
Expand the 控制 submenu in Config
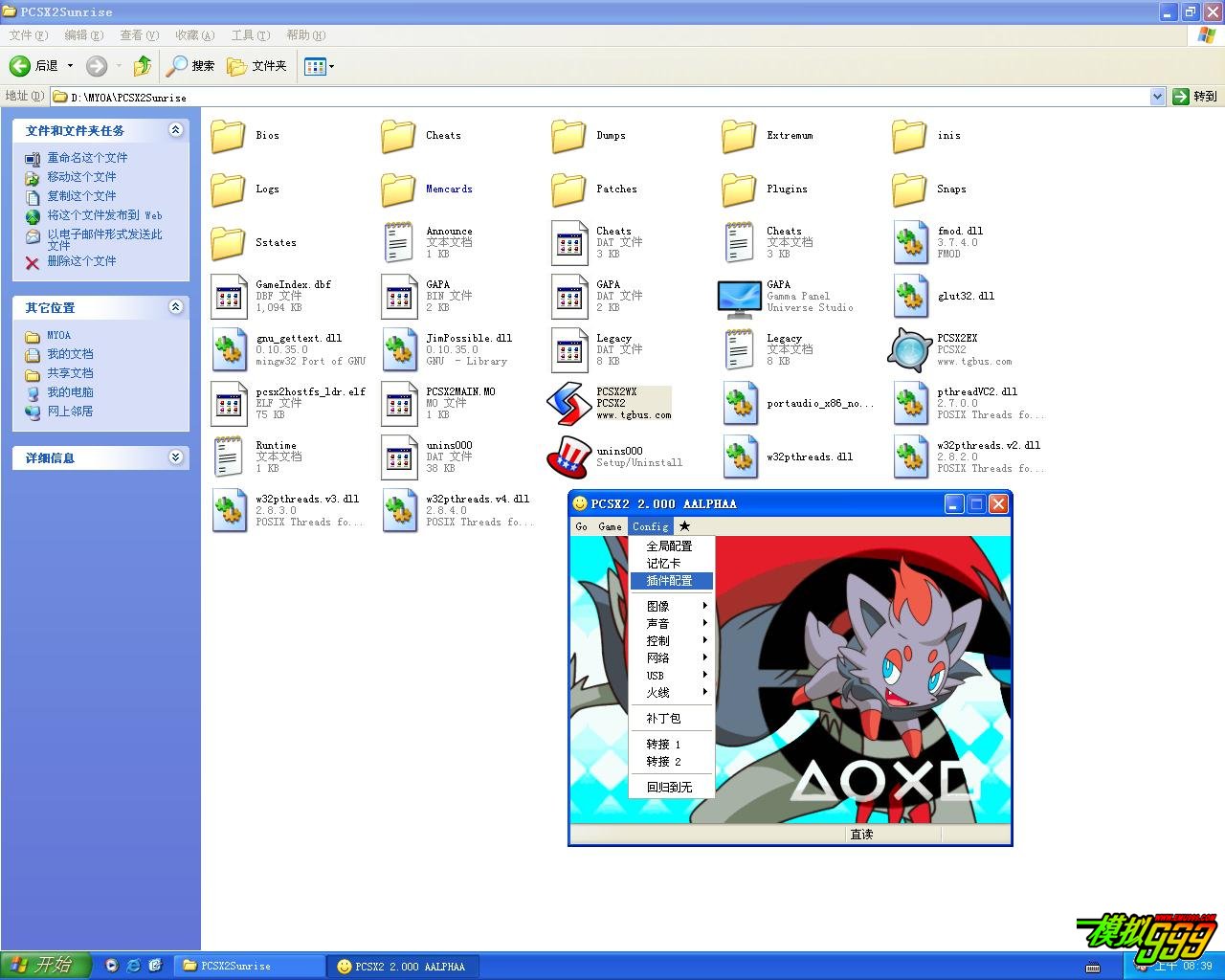[x=672, y=640]
